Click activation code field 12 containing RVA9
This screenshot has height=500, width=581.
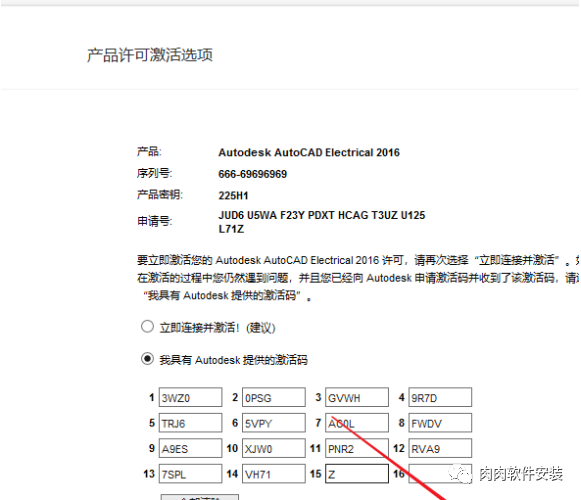click(440, 448)
